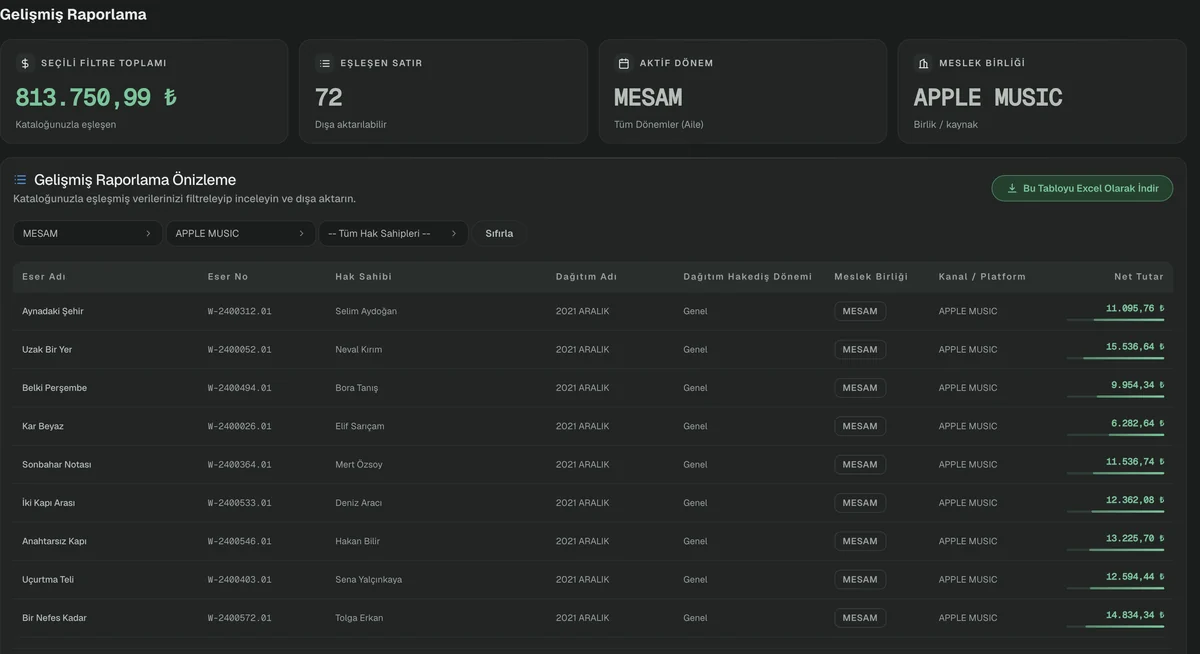The image size is (1200, 654).
Task: Click work number W-2400026.01
Action: [x=240, y=426]
